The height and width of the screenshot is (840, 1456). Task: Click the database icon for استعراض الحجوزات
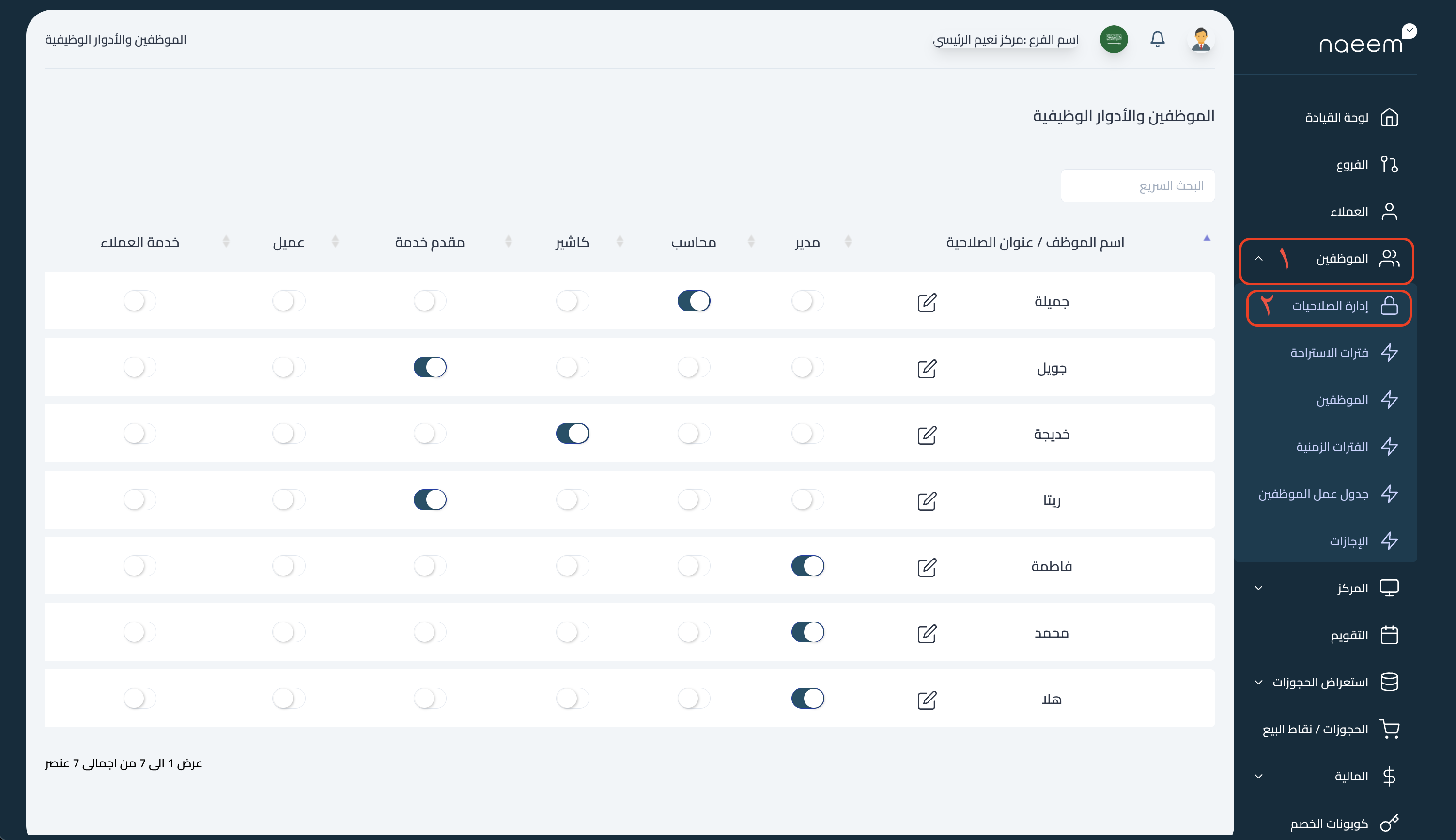pyautogui.click(x=1389, y=682)
